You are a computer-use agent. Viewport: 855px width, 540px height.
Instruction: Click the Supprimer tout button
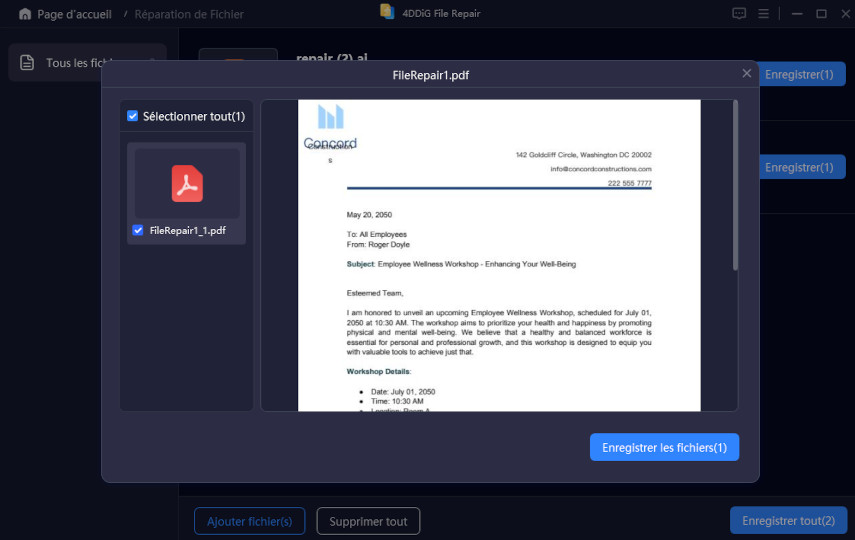[368, 521]
